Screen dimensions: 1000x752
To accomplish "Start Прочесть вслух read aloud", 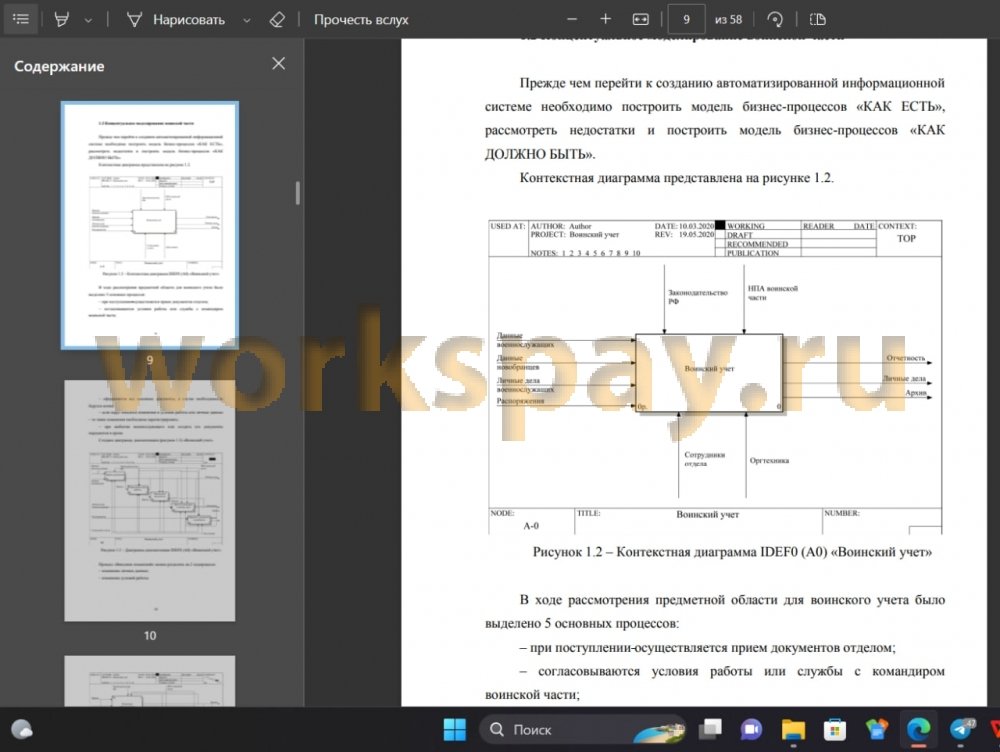I will click(361, 20).
